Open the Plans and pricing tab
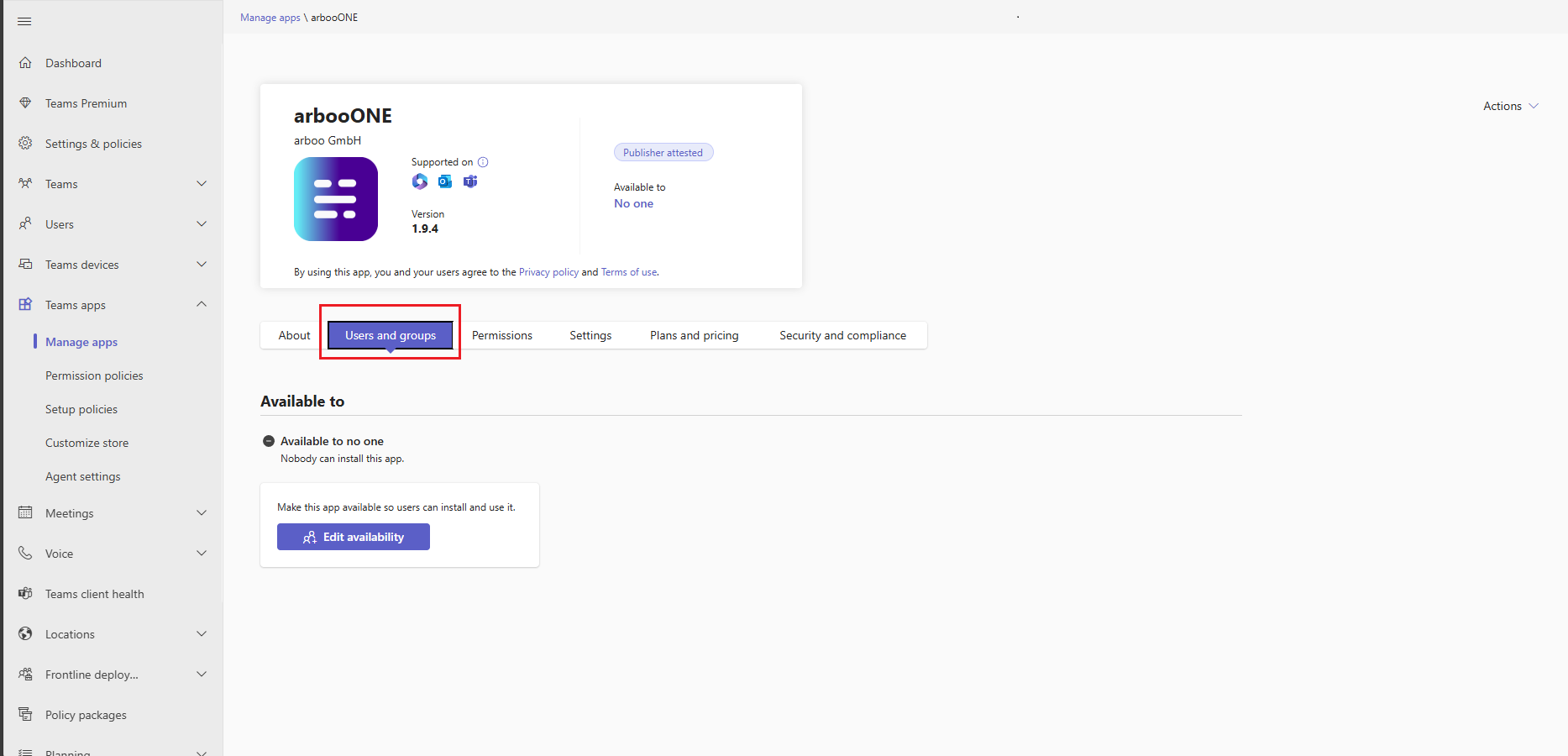Viewport: 1568px width, 756px height. [x=695, y=335]
